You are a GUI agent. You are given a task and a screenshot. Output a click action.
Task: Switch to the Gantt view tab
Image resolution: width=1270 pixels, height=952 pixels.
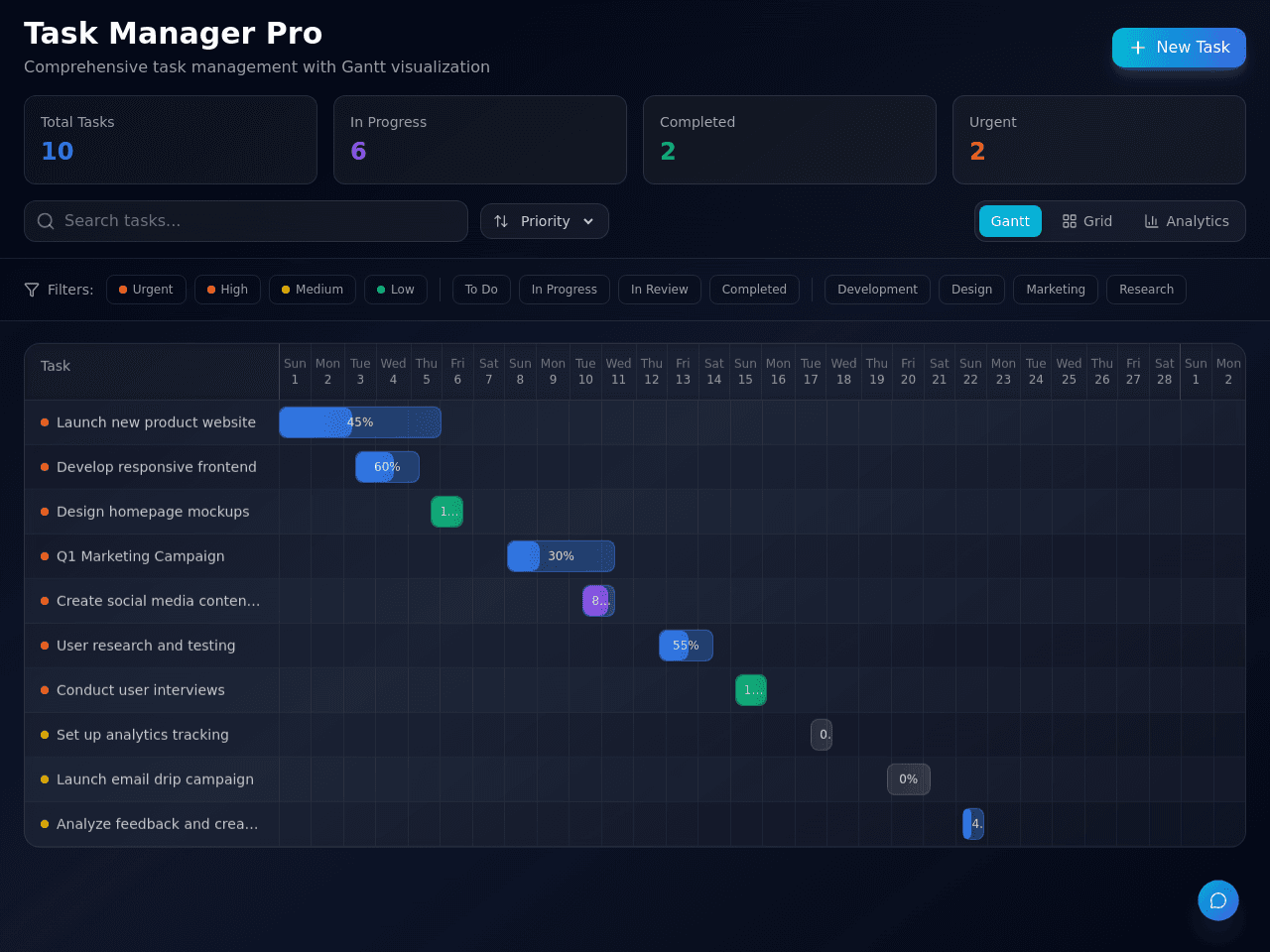(x=1010, y=221)
